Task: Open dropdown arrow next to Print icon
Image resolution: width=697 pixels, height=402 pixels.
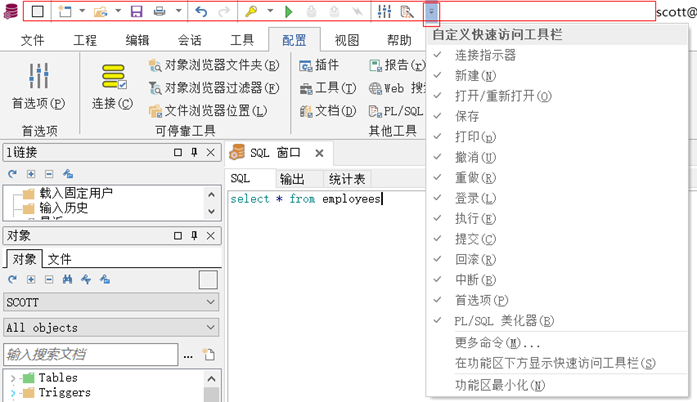Action: 178,11
